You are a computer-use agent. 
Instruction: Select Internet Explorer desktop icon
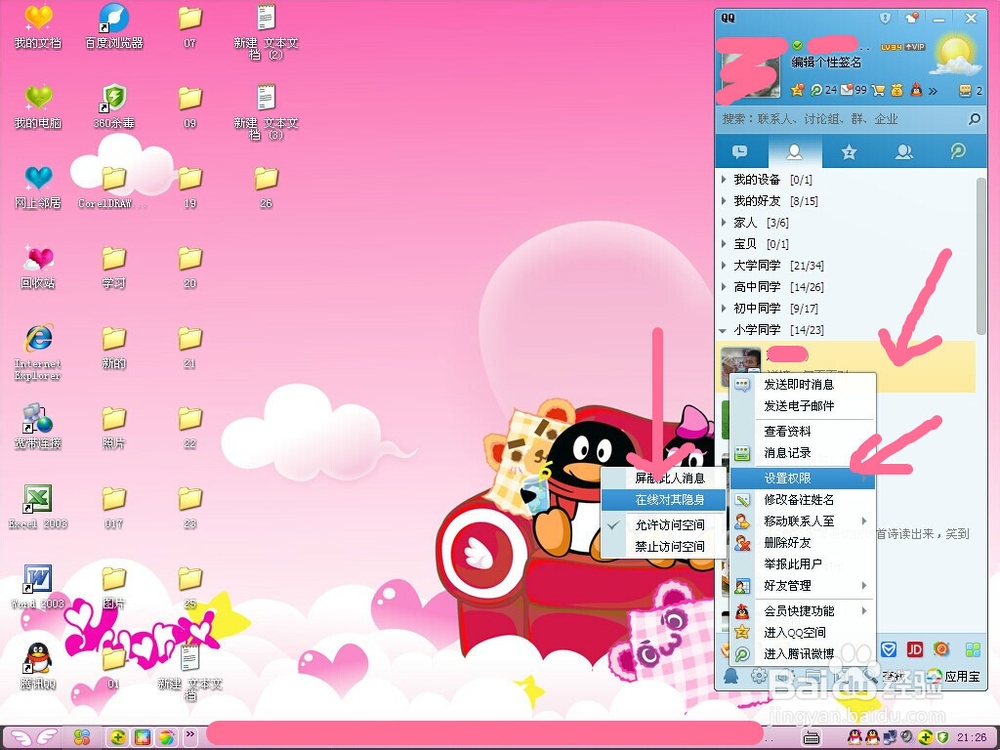(x=38, y=352)
